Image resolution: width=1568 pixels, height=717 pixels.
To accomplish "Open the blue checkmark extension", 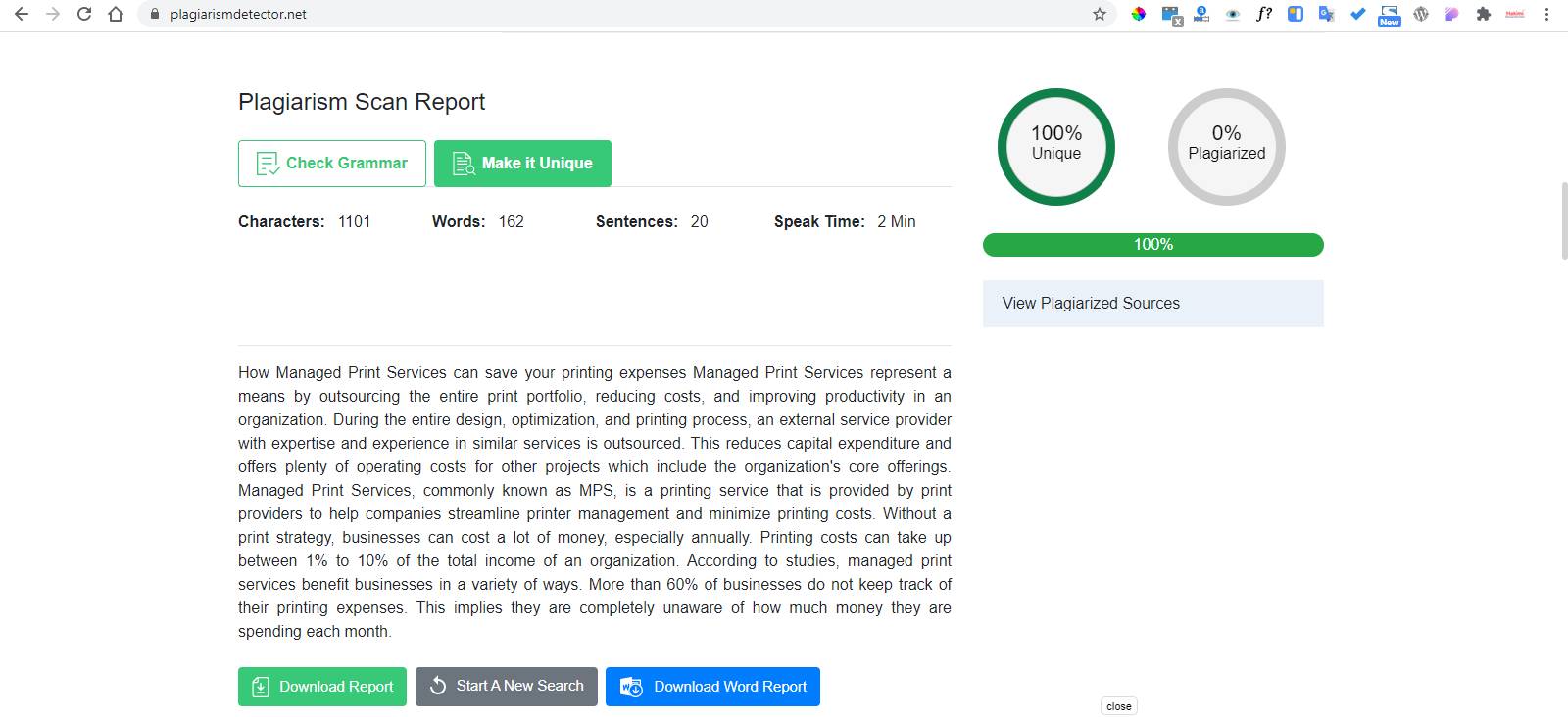I will click(1357, 14).
